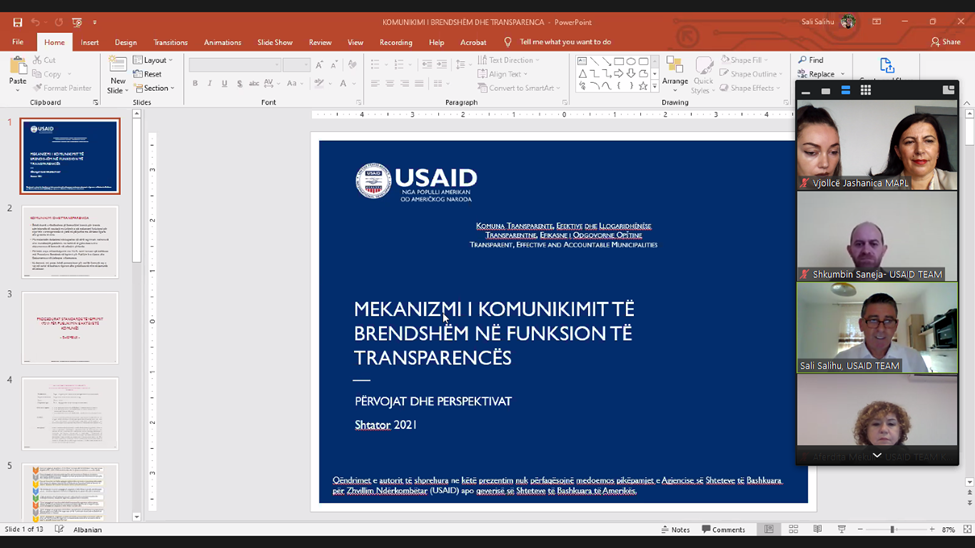Select slide 4 thumbnail
This screenshot has height=548, width=975.
tap(70, 414)
